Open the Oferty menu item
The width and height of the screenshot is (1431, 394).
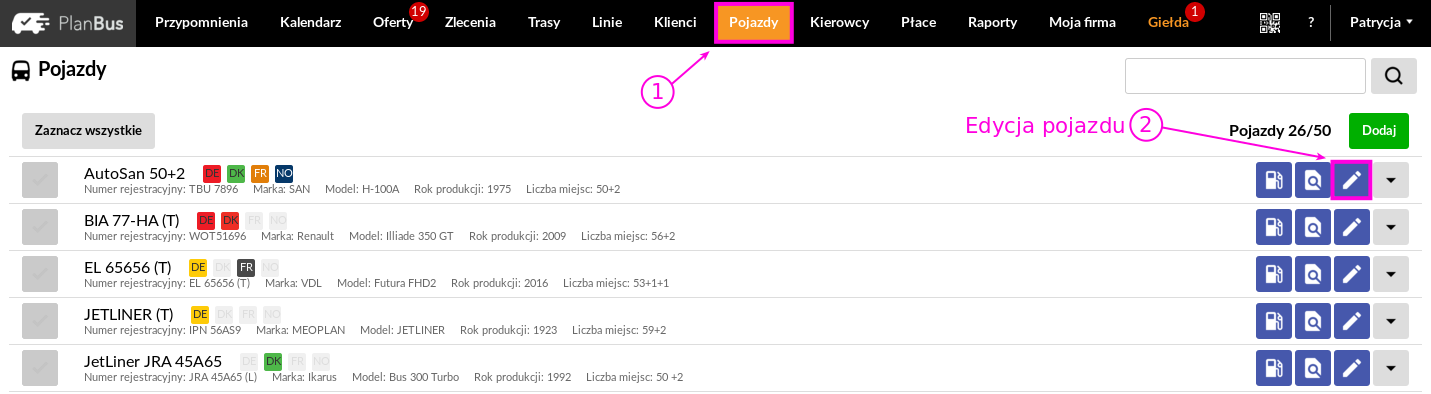(x=393, y=23)
